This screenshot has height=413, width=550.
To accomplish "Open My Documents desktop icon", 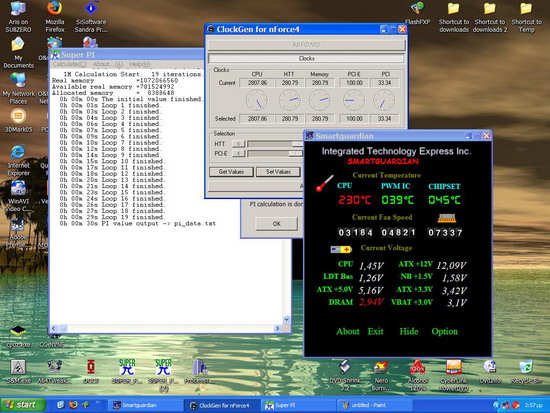I will click(18, 53).
